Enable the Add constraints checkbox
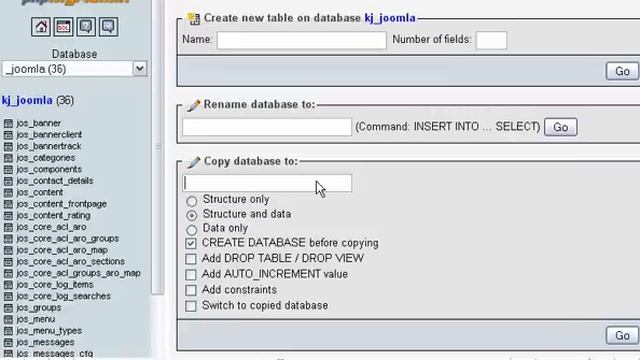640x360 pixels. (x=191, y=290)
